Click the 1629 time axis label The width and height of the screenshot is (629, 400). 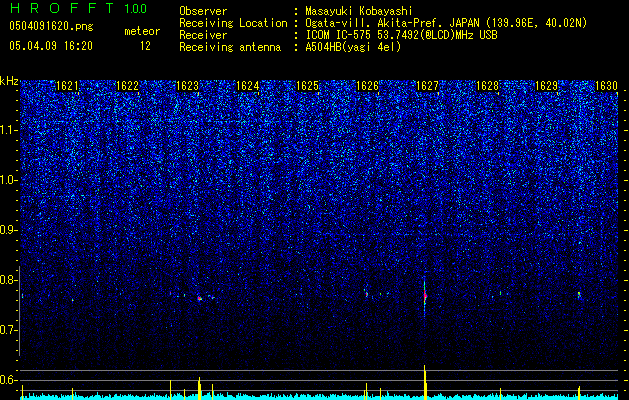(x=547, y=86)
